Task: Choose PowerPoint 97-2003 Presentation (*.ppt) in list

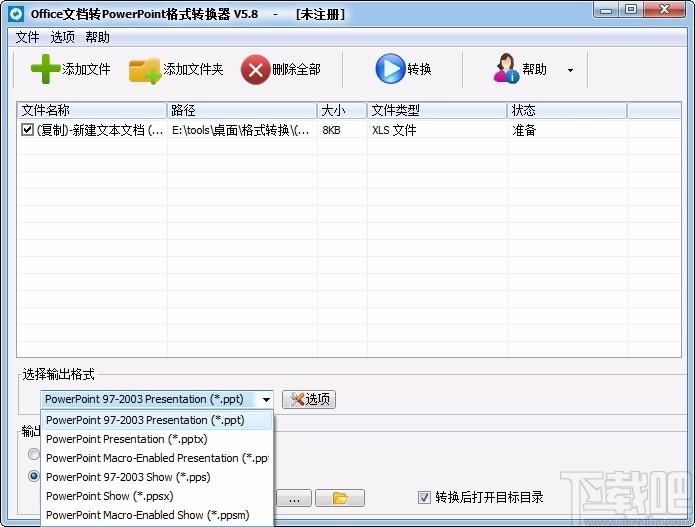Action: [x=157, y=420]
